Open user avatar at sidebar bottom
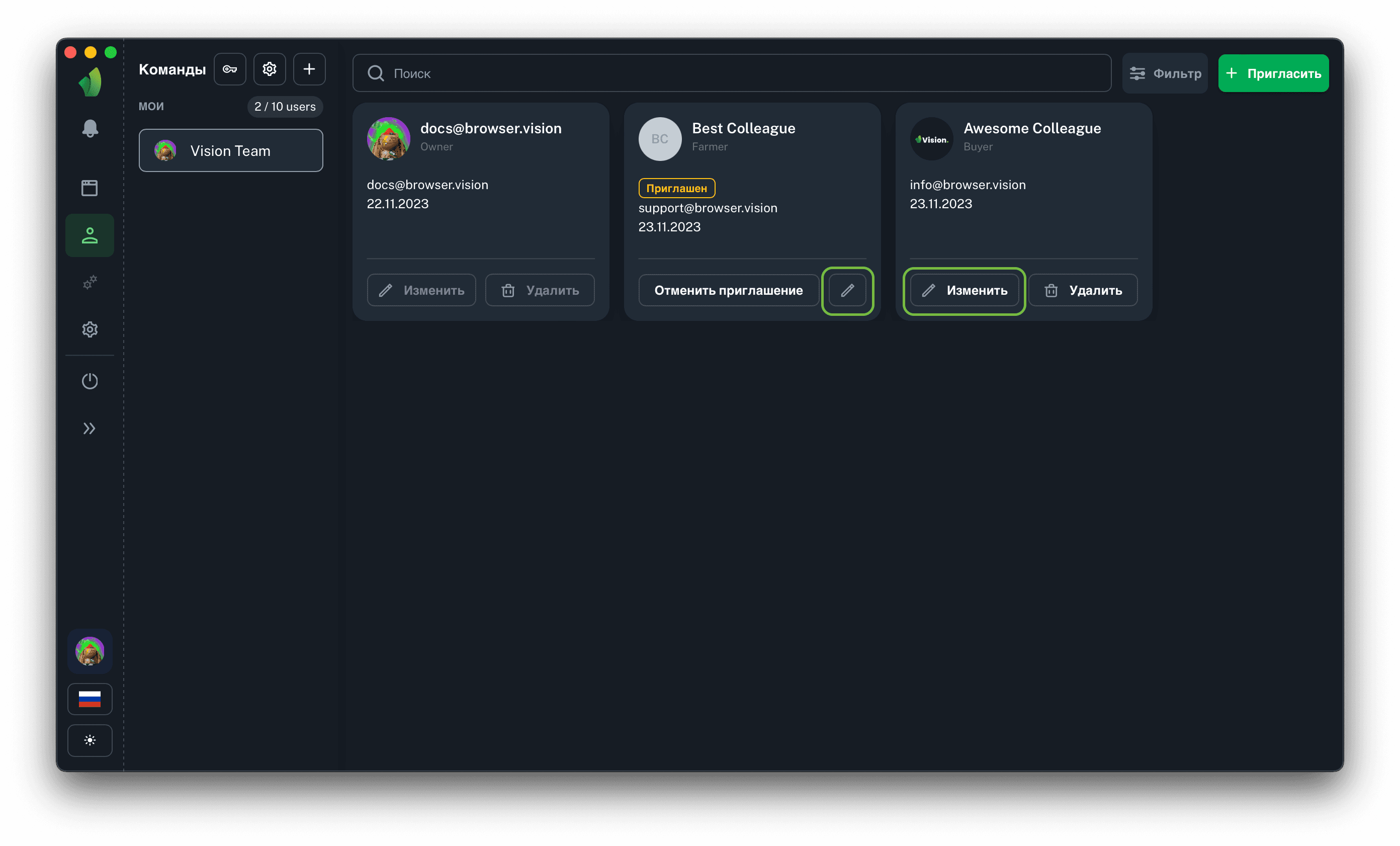The image size is (1400, 846). (x=90, y=651)
